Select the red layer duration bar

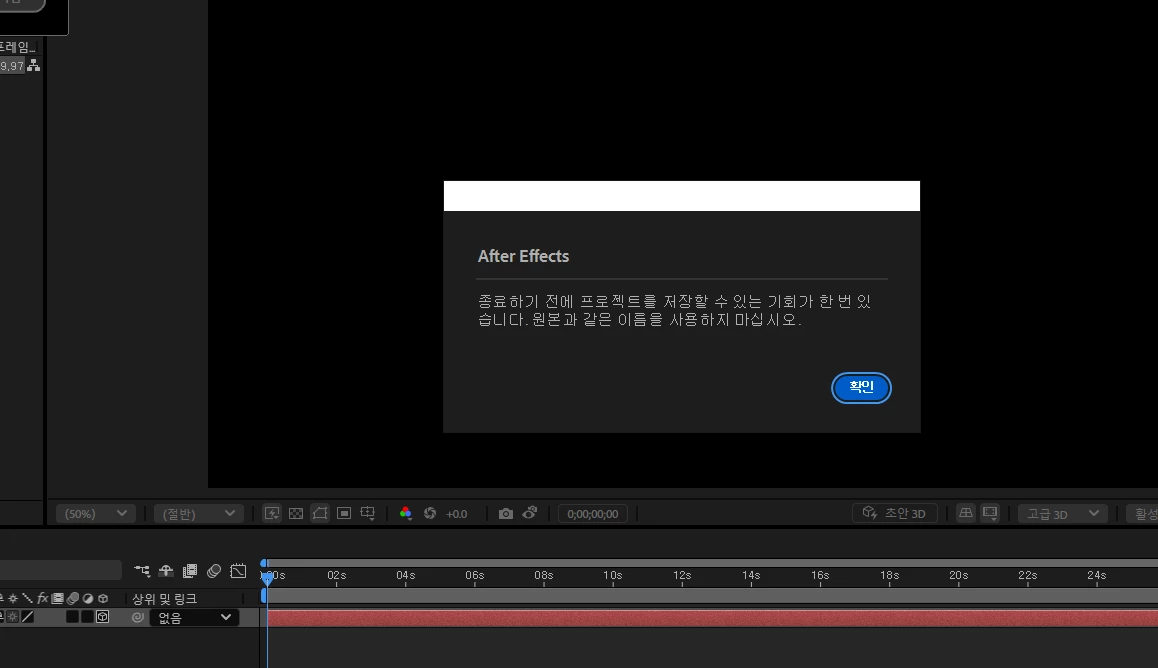click(713, 618)
